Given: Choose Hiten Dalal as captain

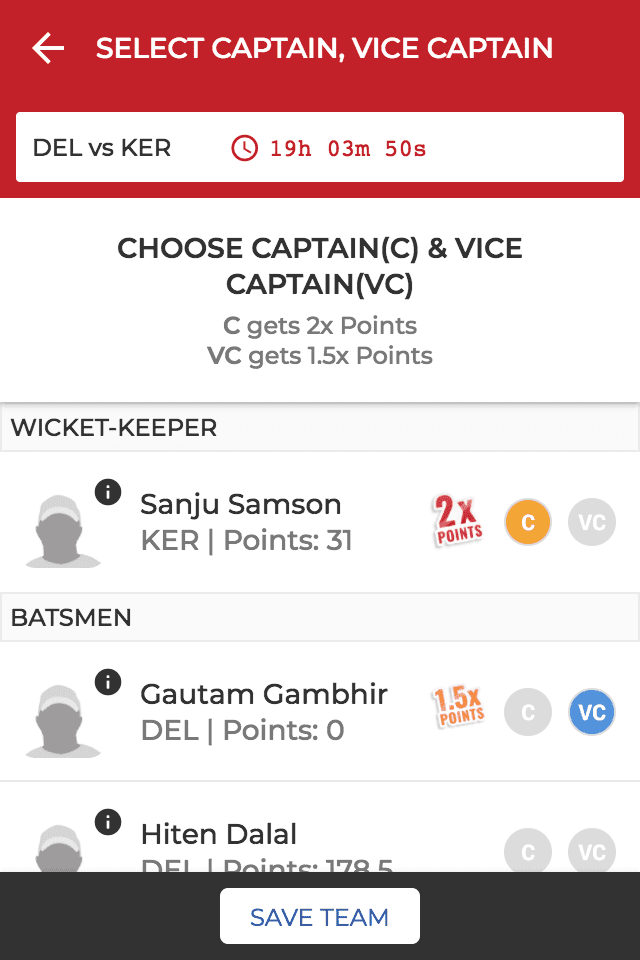Looking at the screenshot, I should click(x=528, y=852).
